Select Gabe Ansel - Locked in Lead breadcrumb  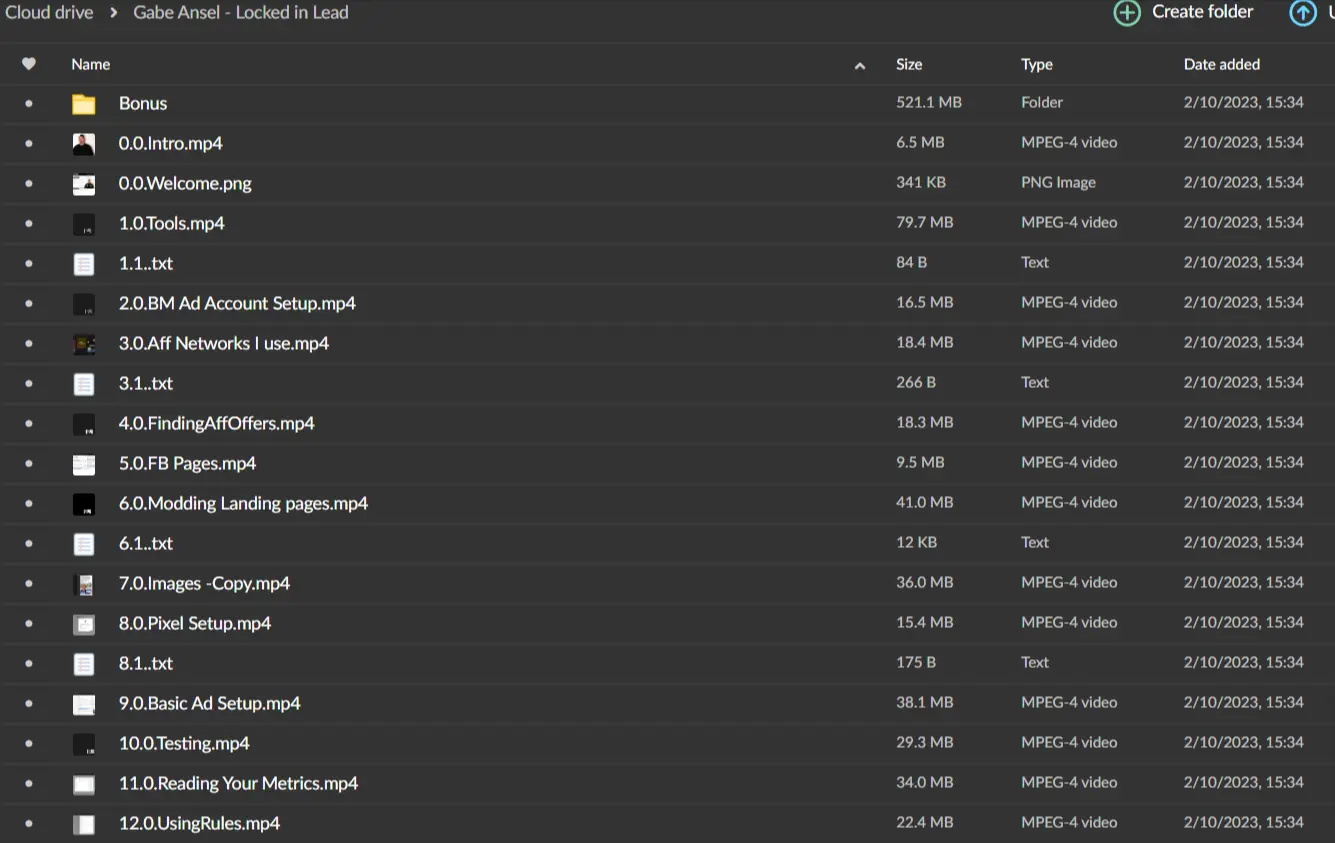tap(241, 13)
